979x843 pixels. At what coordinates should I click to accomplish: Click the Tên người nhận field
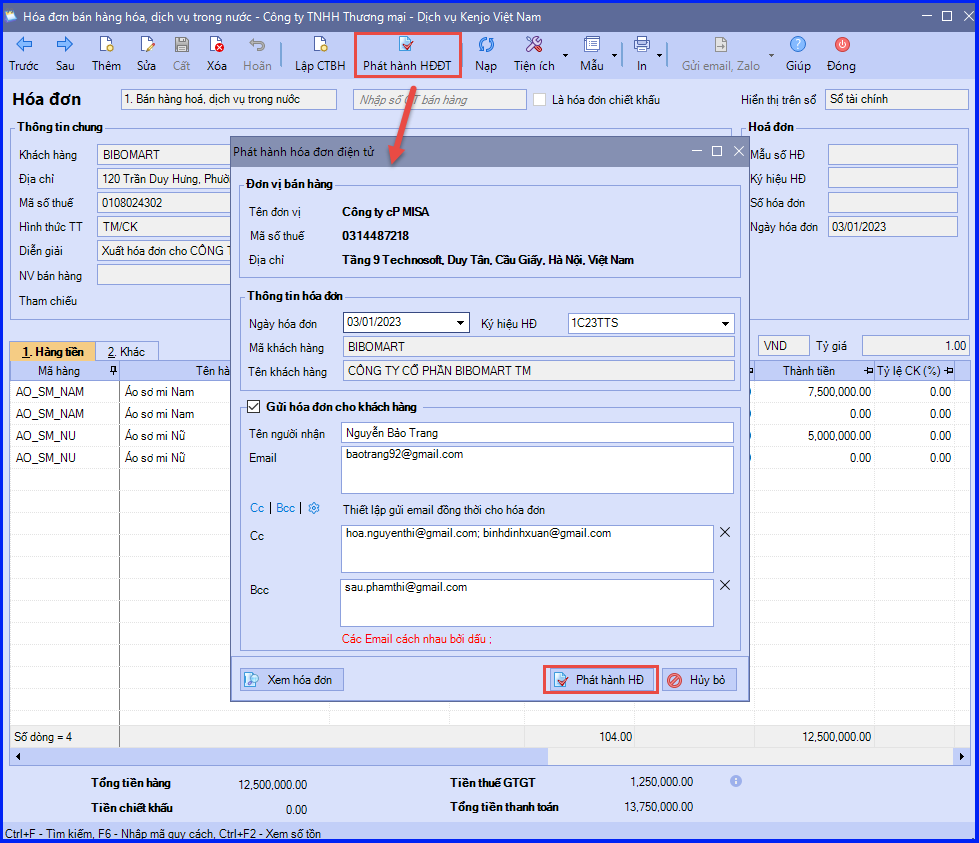point(537,433)
